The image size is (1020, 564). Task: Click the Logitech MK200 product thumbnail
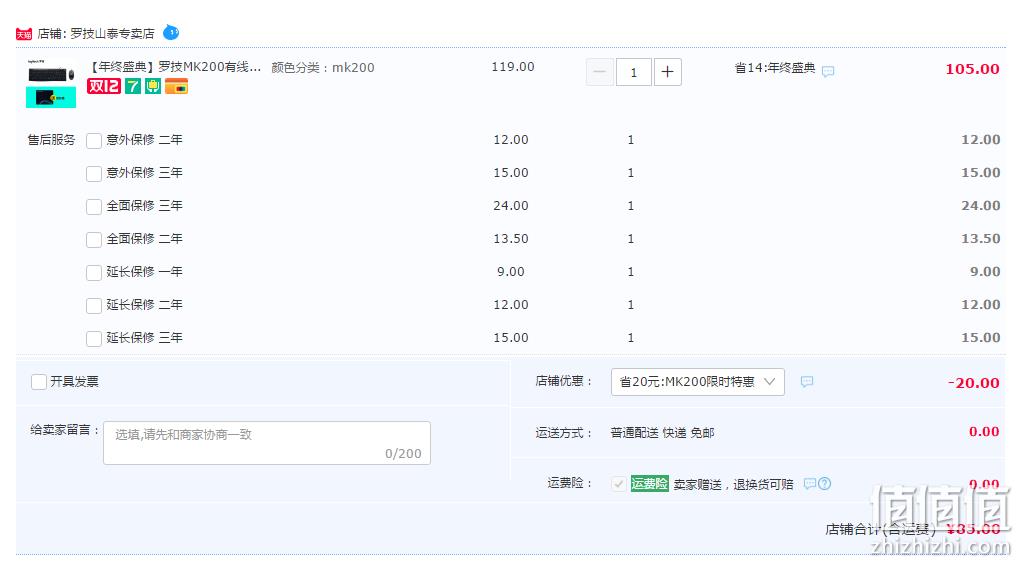tap(51, 83)
